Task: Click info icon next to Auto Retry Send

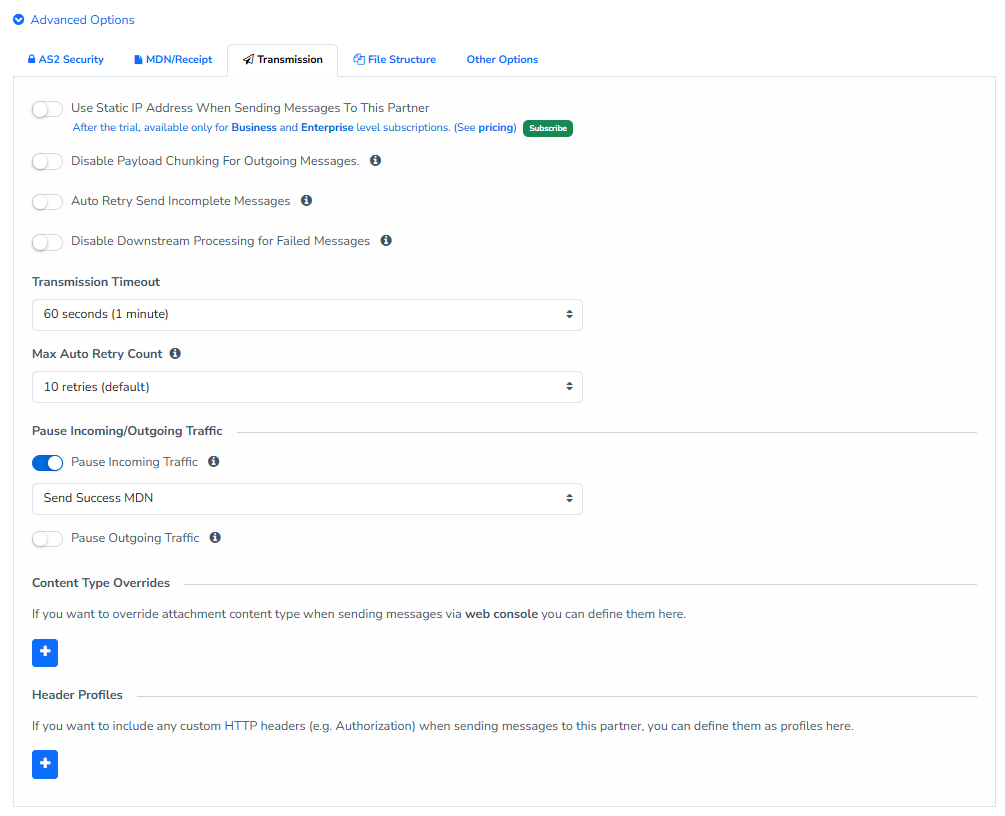Action: (x=306, y=201)
